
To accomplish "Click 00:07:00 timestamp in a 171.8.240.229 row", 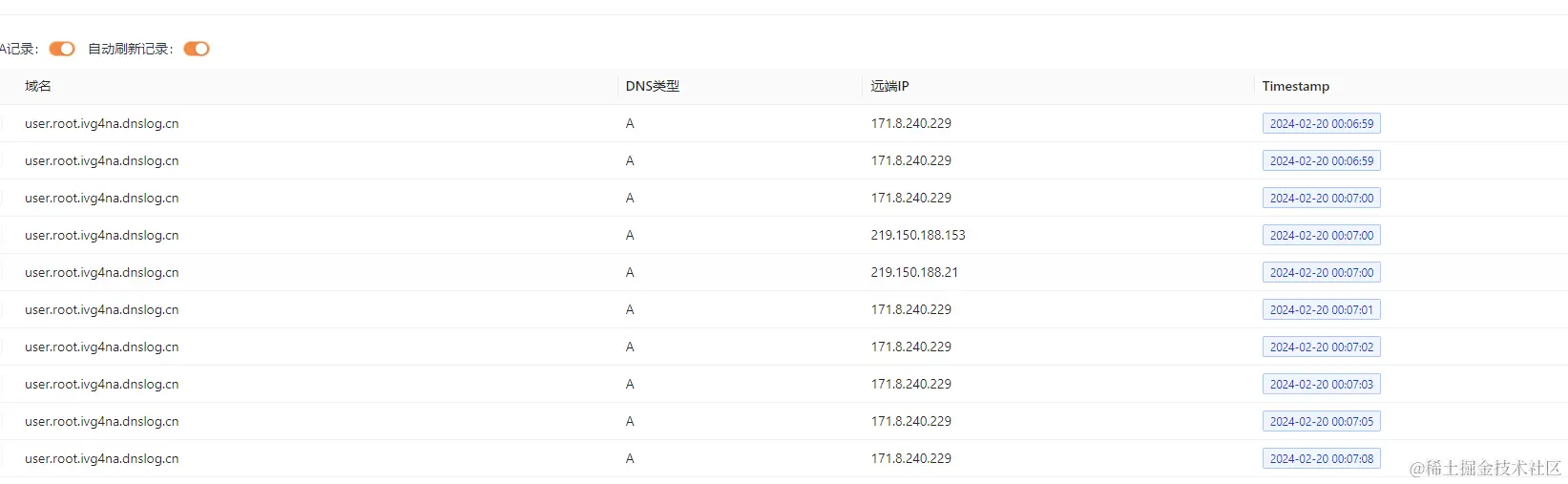I will [x=1322, y=198].
